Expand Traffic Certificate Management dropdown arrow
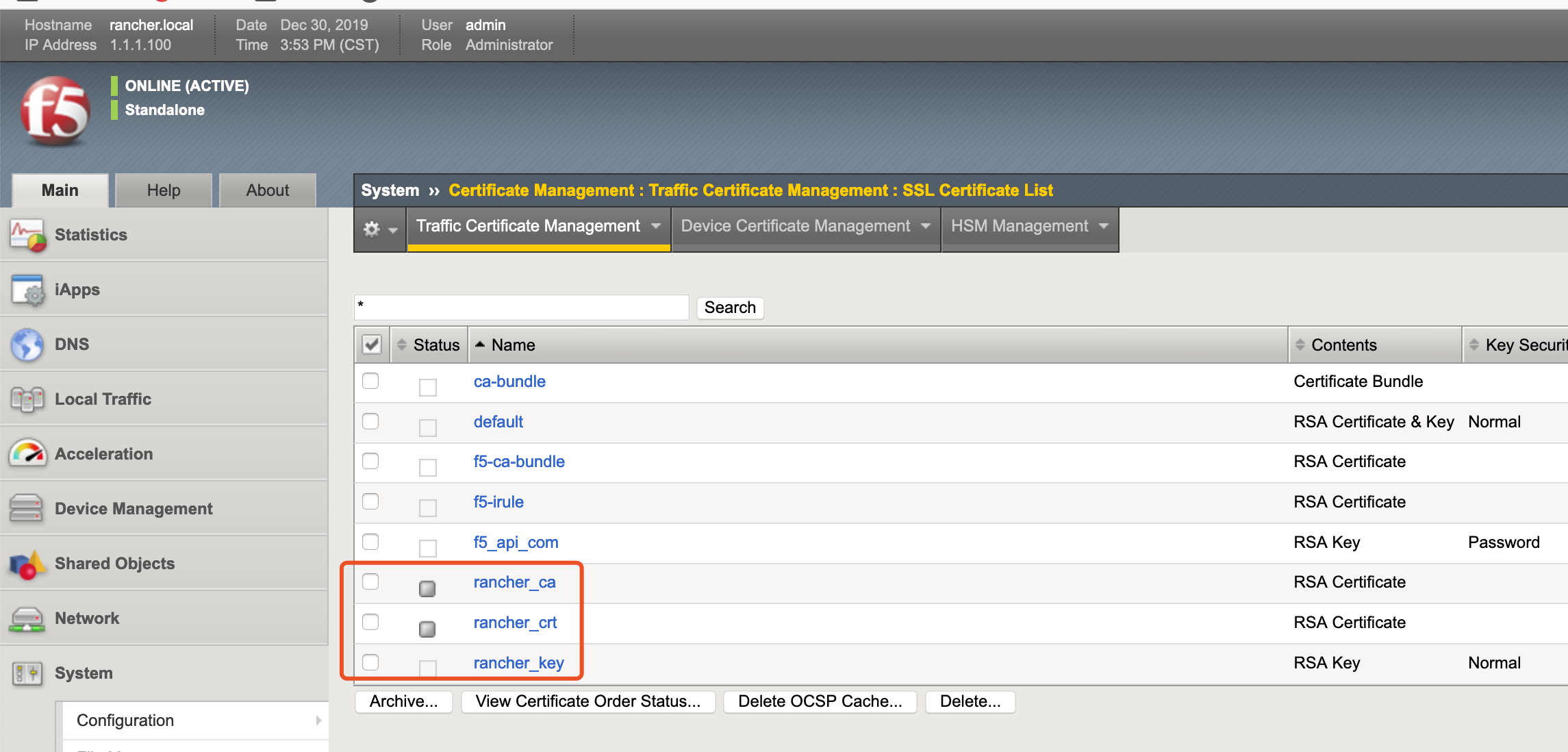The width and height of the screenshot is (1568, 752). (x=656, y=226)
